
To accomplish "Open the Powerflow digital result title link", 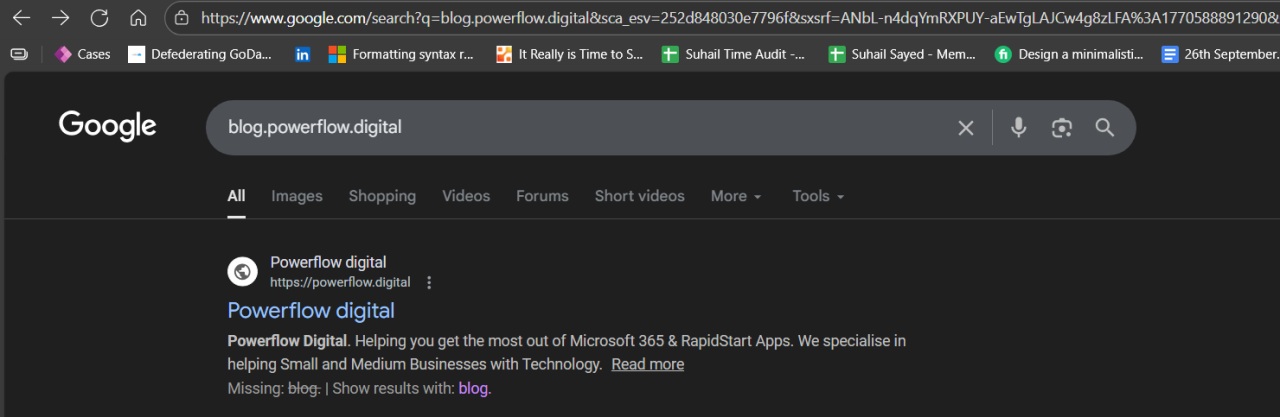I will [311, 310].
